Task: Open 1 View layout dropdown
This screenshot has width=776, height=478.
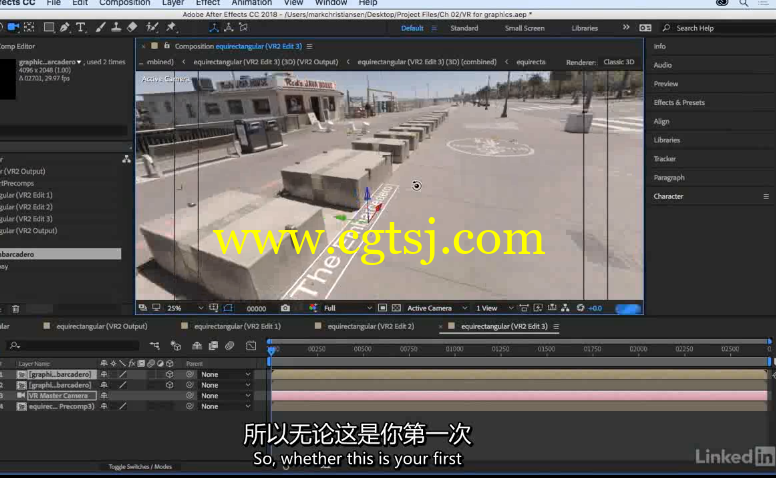Action: [x=494, y=308]
